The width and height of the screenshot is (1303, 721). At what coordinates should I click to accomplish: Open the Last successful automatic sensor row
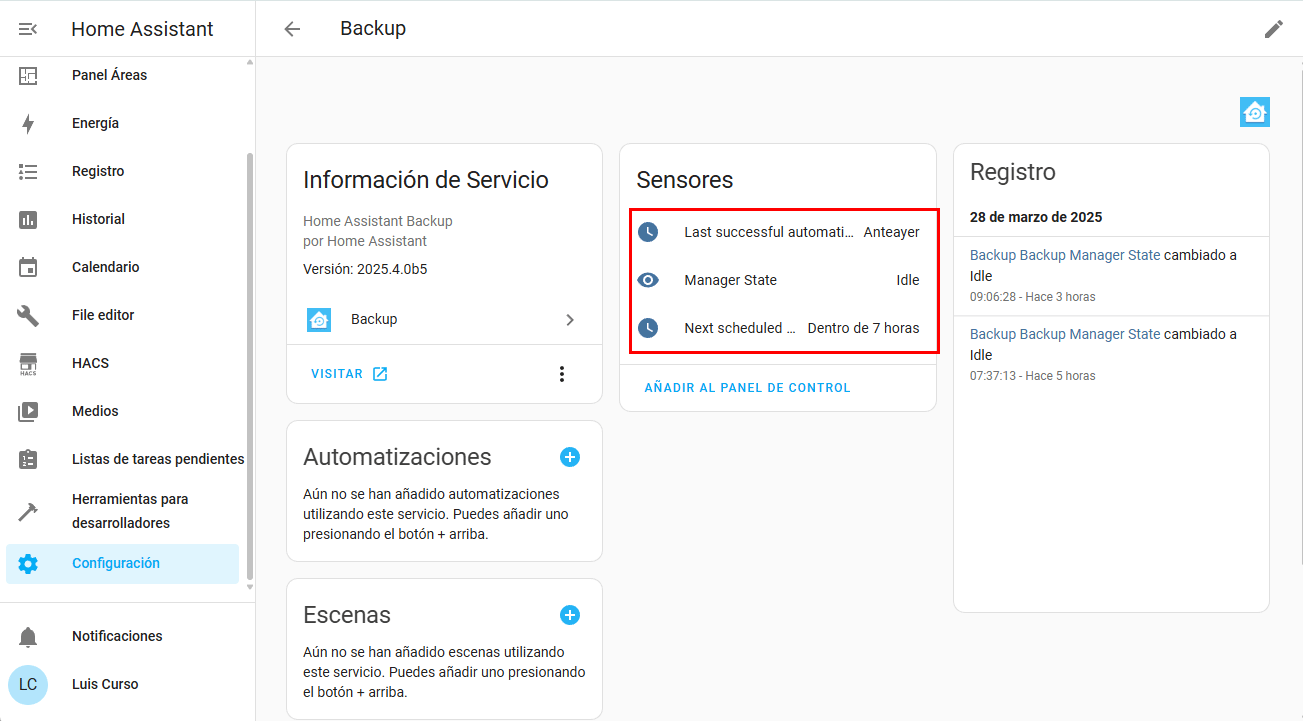pyautogui.click(x=778, y=232)
